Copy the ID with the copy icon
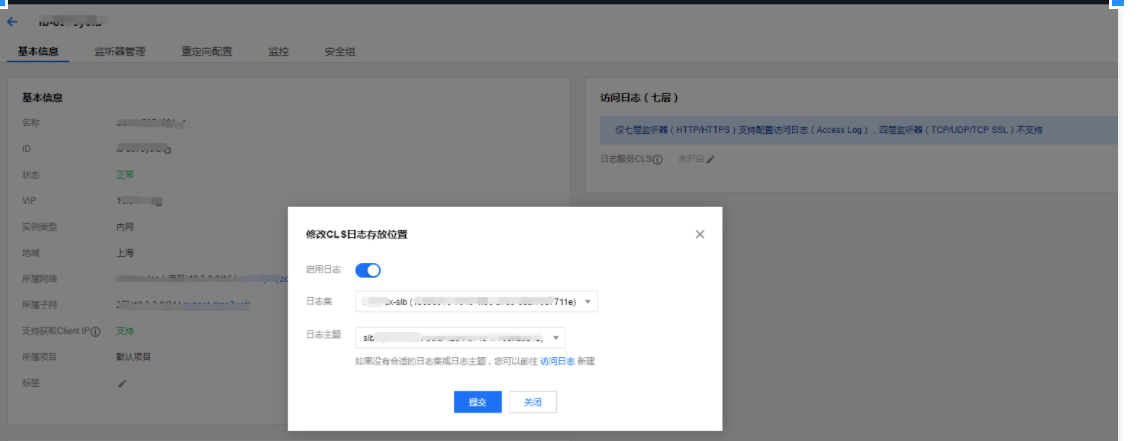This screenshot has width=1140, height=441. (x=167, y=150)
